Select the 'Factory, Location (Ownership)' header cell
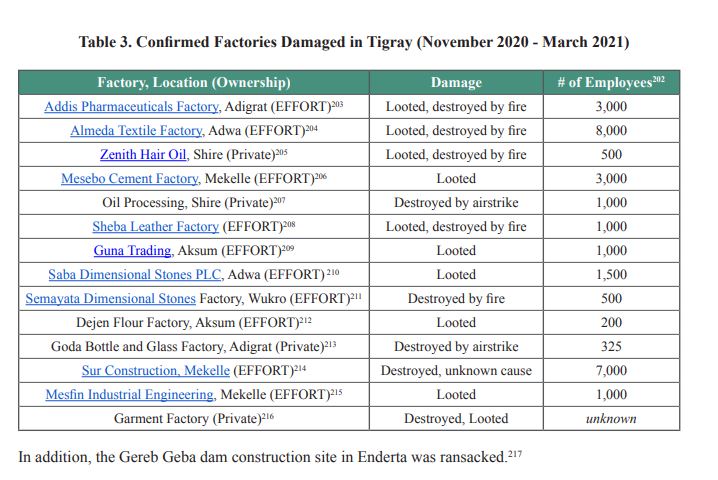The height and width of the screenshot is (480, 718). coord(194,83)
